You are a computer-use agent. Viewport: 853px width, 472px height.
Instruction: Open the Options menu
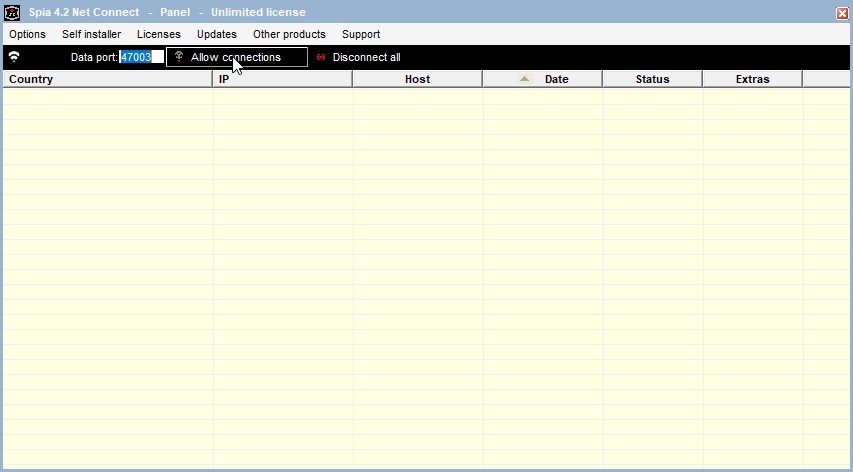point(27,34)
